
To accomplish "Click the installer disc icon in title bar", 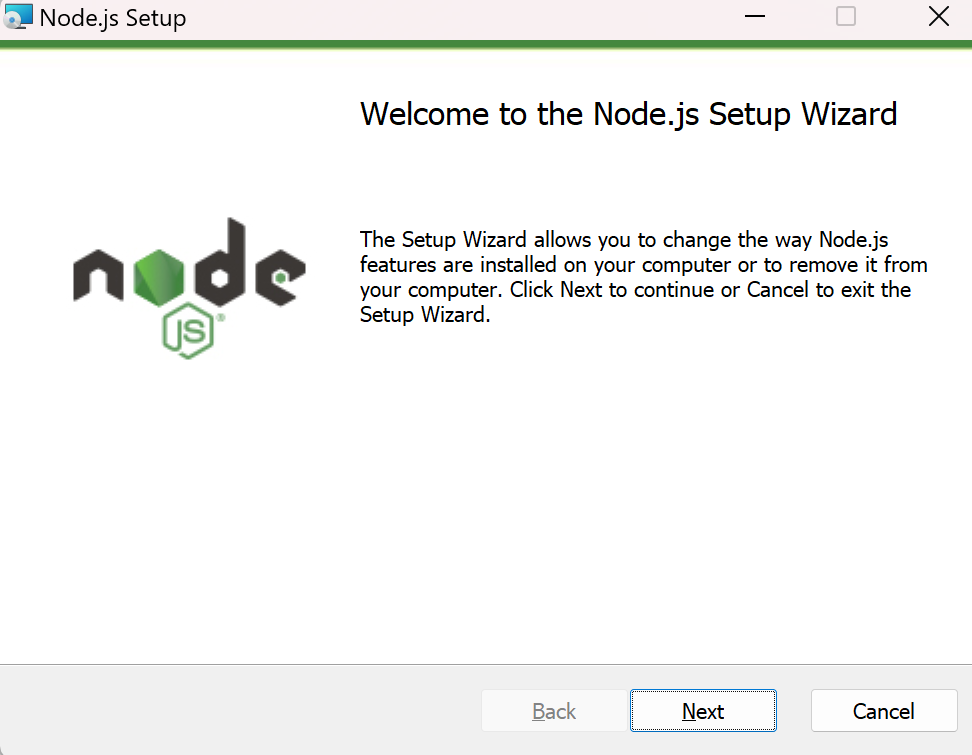I will pos(19,17).
